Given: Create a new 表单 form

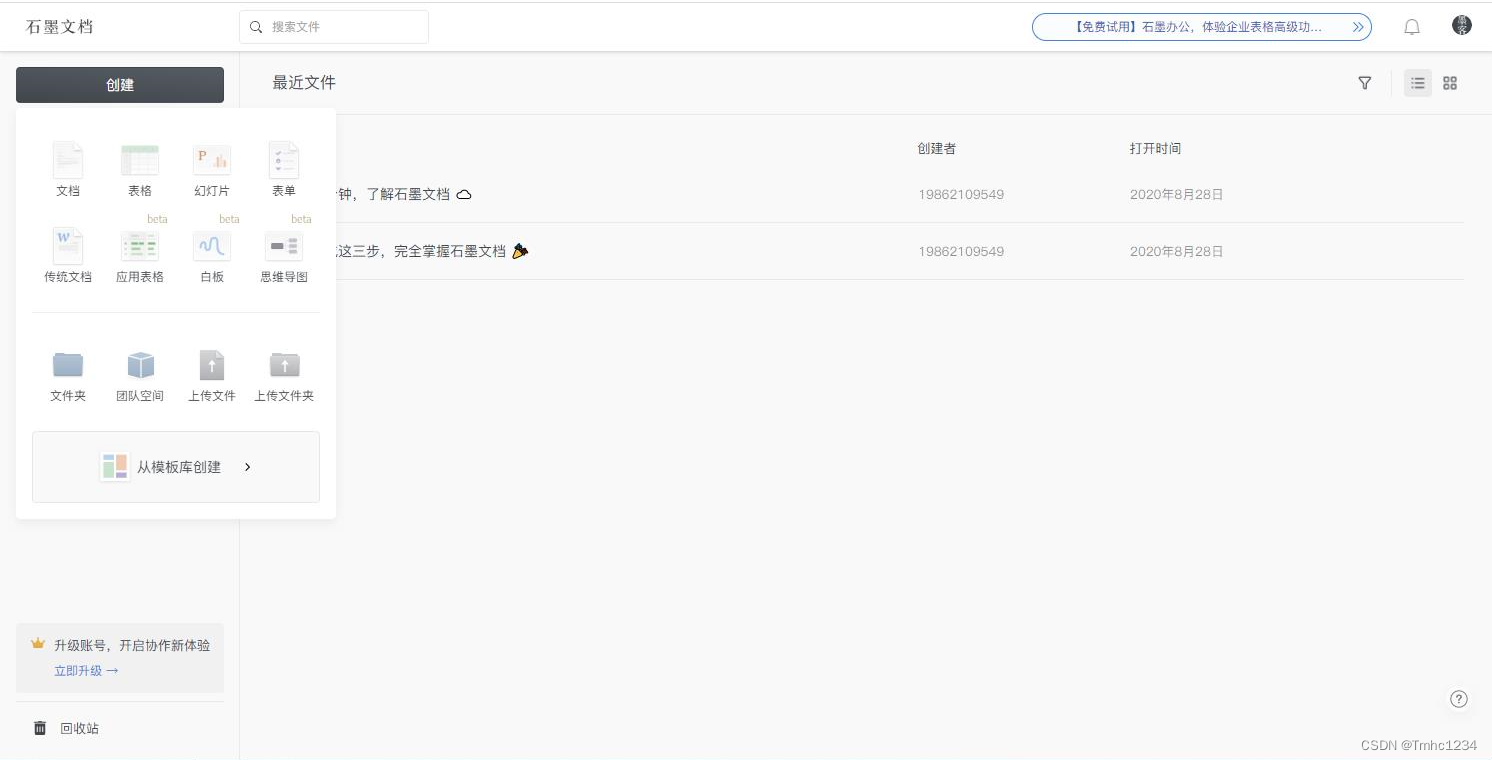Looking at the screenshot, I should point(284,169).
